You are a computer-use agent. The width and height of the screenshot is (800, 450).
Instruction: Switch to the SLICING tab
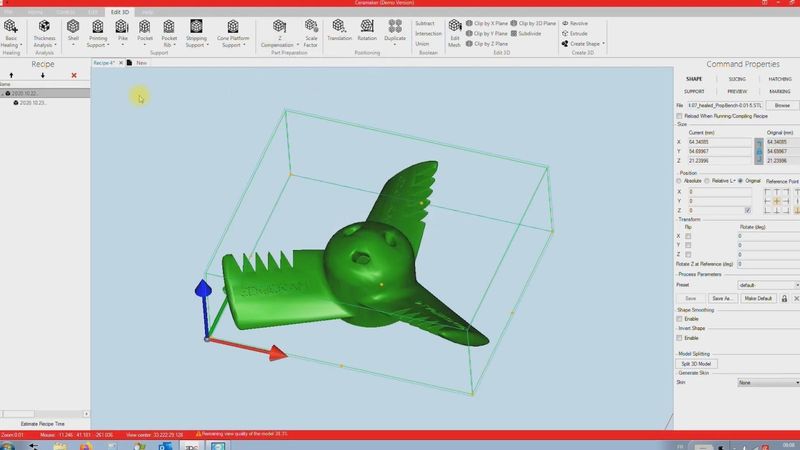tap(737, 79)
